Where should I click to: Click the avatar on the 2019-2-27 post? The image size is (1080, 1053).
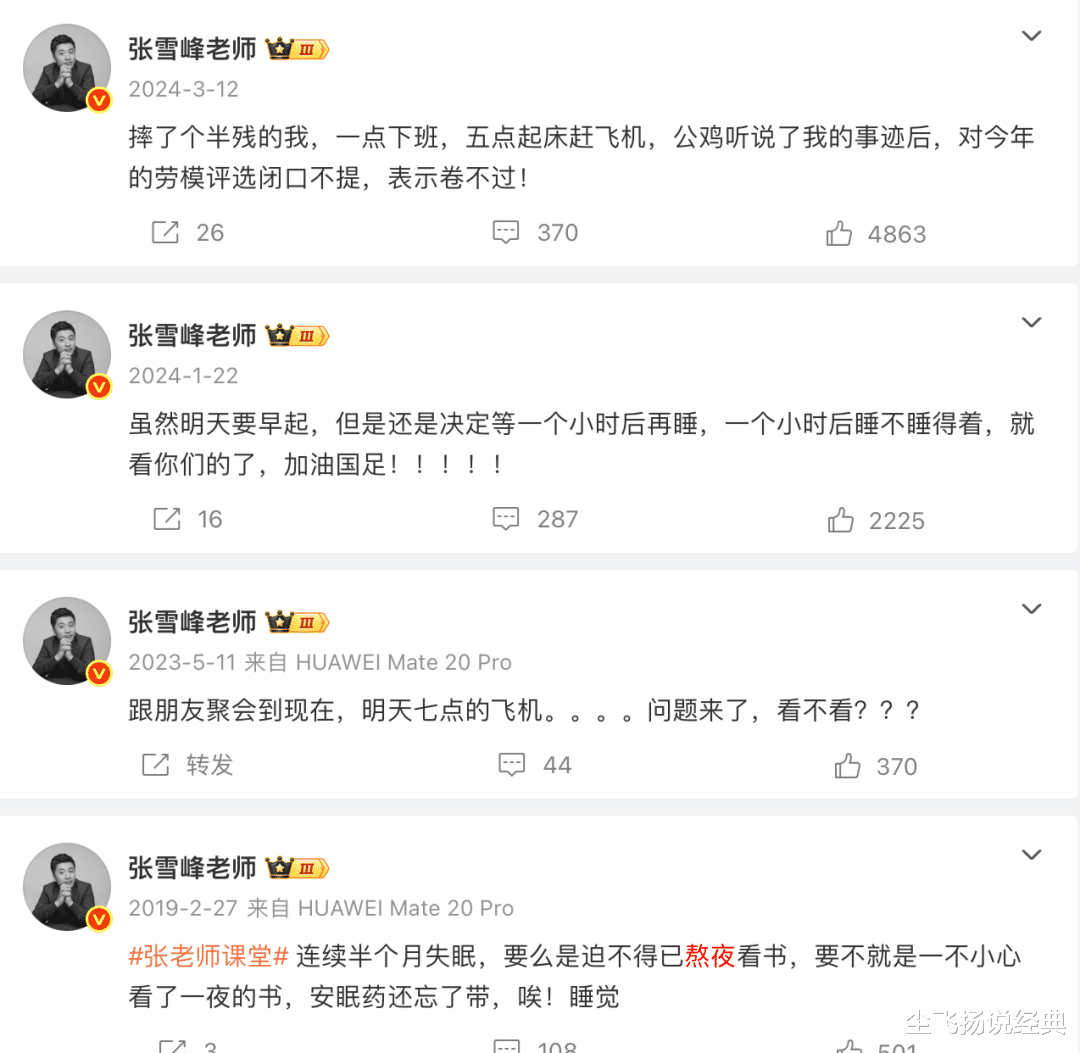point(67,887)
